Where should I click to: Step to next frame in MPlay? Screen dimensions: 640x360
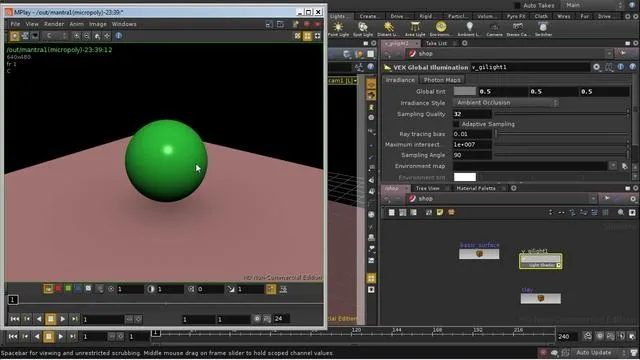74,319
